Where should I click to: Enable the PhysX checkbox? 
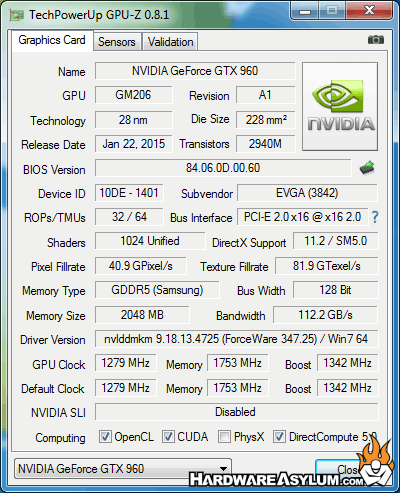tap(224, 437)
